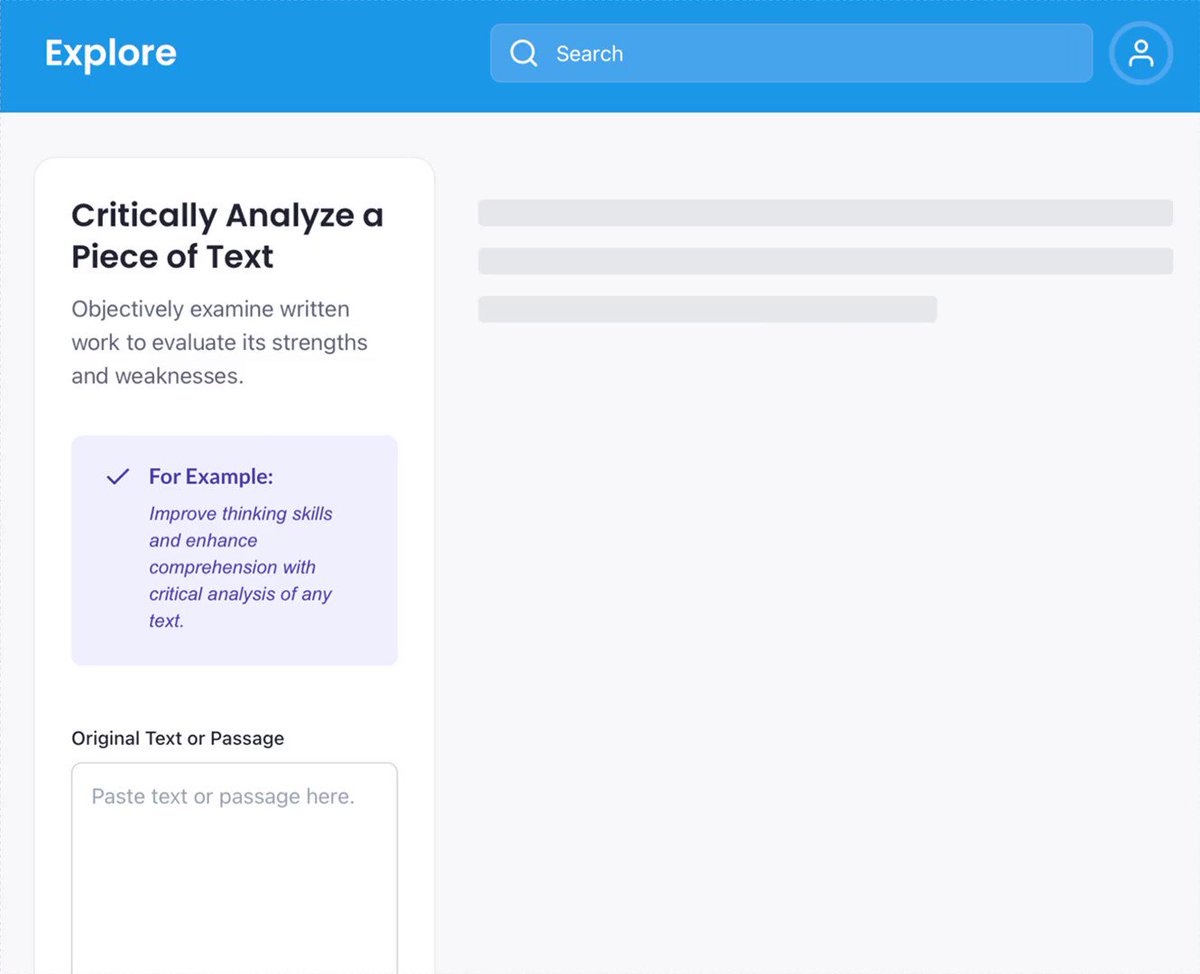Click the words strengths in the description
1200x974 pixels.
pyautogui.click(x=319, y=343)
